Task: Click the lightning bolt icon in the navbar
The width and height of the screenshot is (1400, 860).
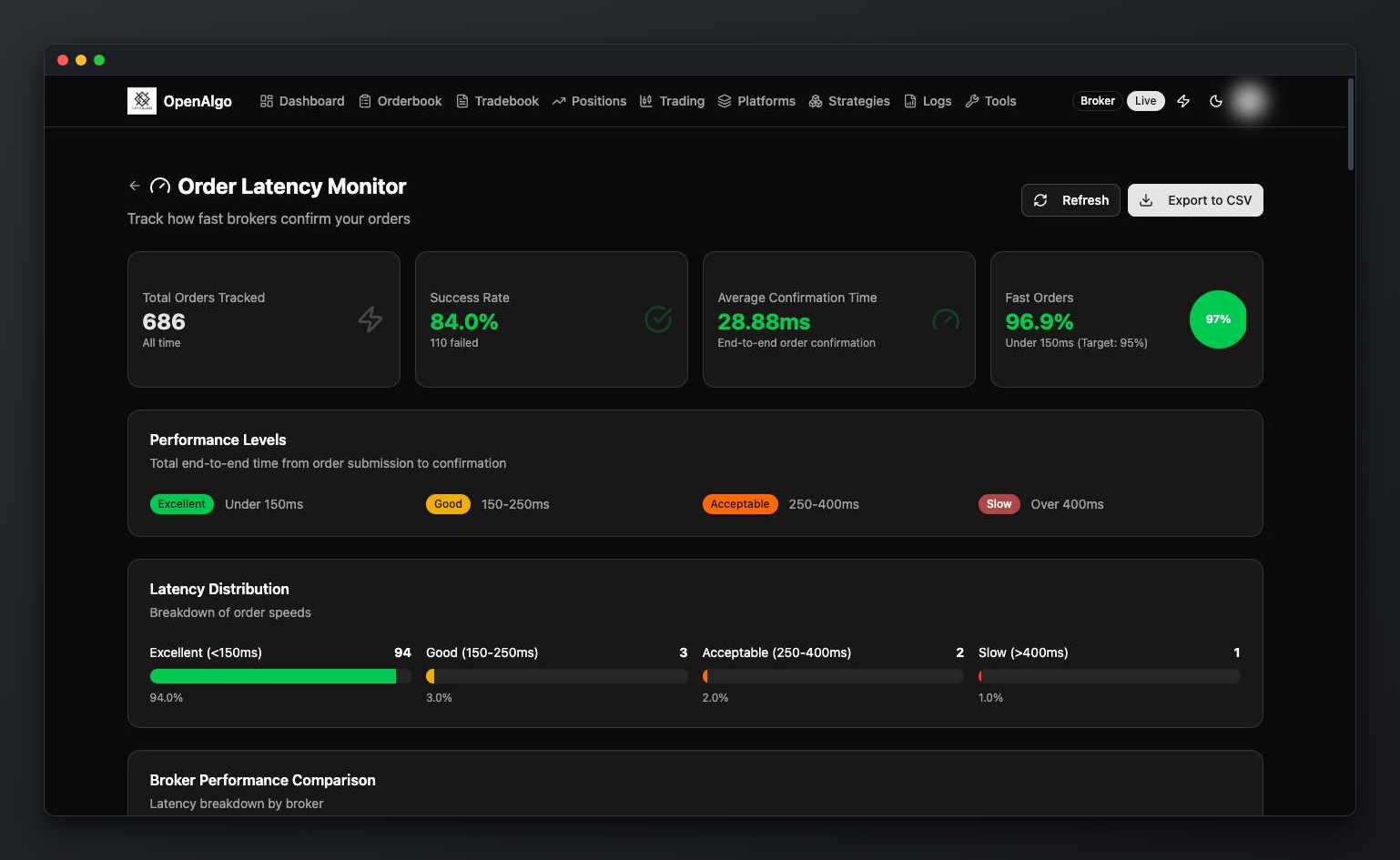Action: click(x=1183, y=101)
